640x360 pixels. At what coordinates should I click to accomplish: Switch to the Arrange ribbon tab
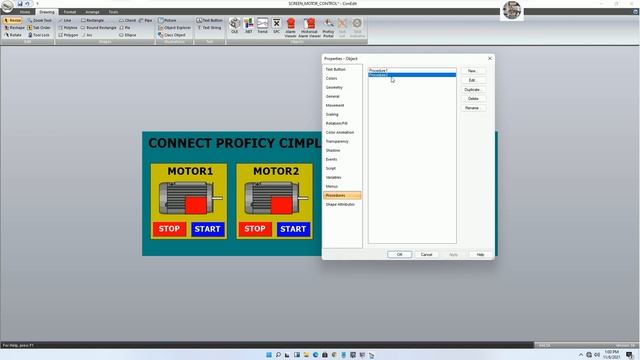(92, 12)
